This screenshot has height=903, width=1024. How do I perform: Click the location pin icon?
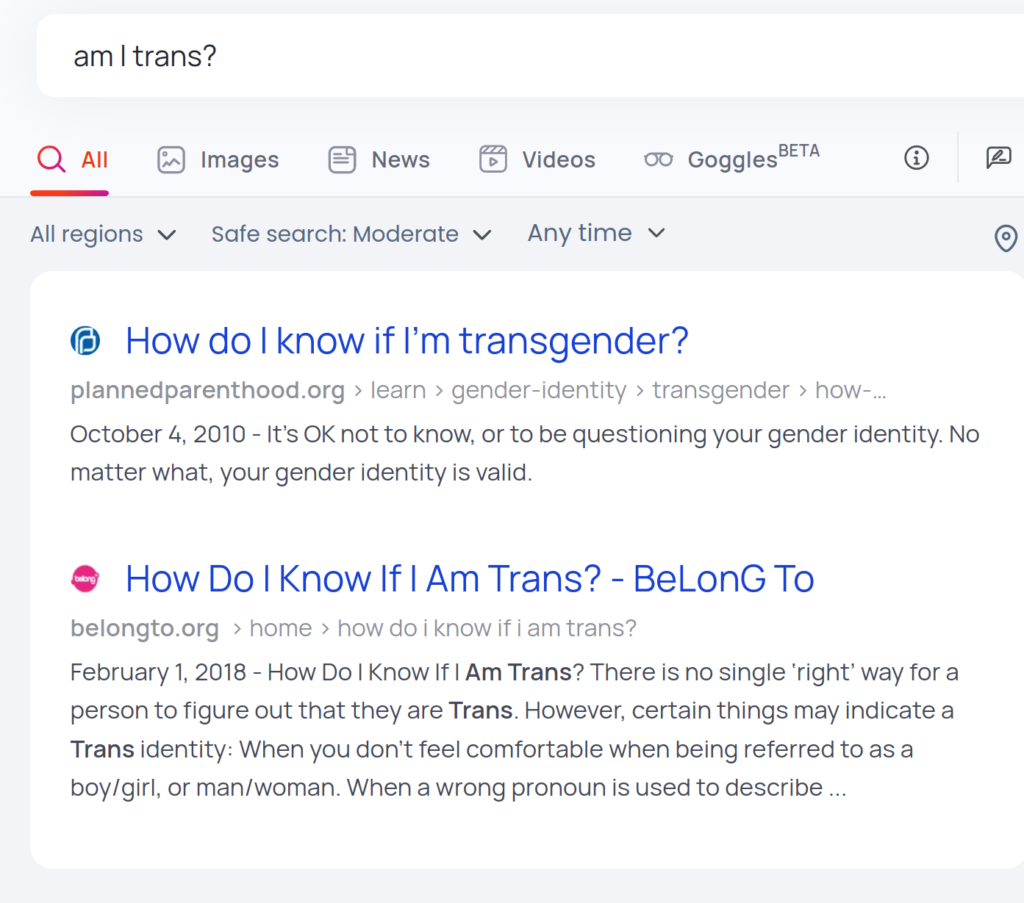point(1005,238)
